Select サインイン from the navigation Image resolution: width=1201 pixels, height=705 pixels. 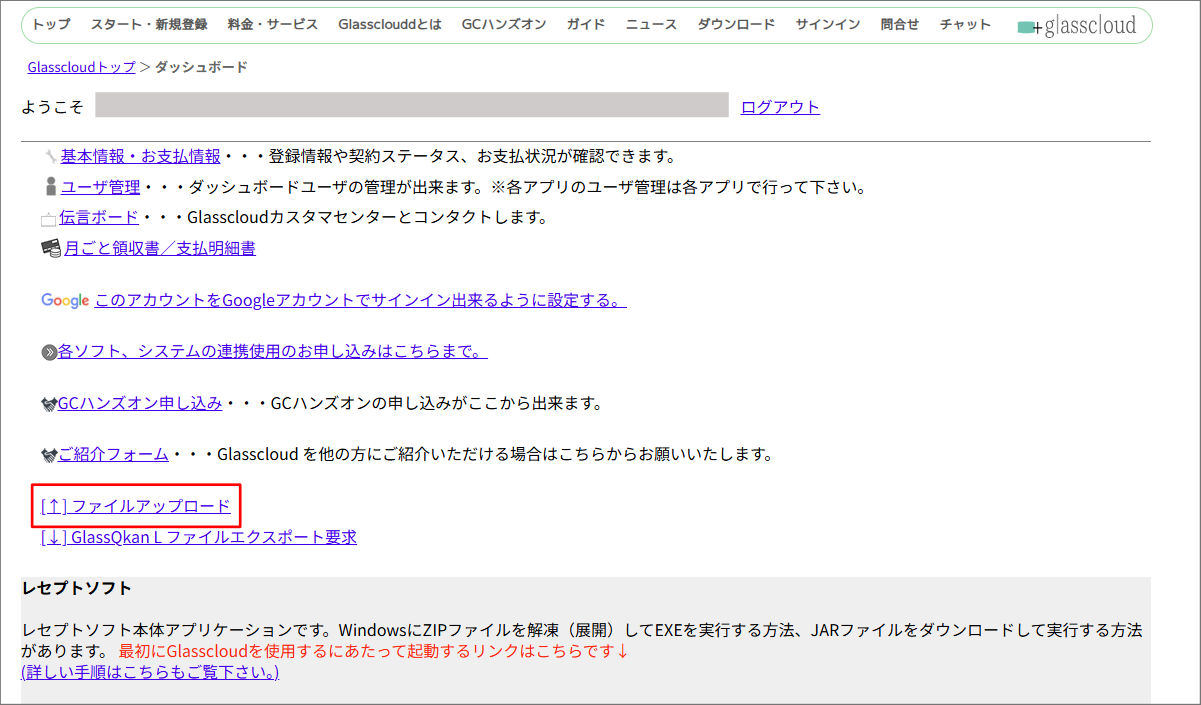827,24
